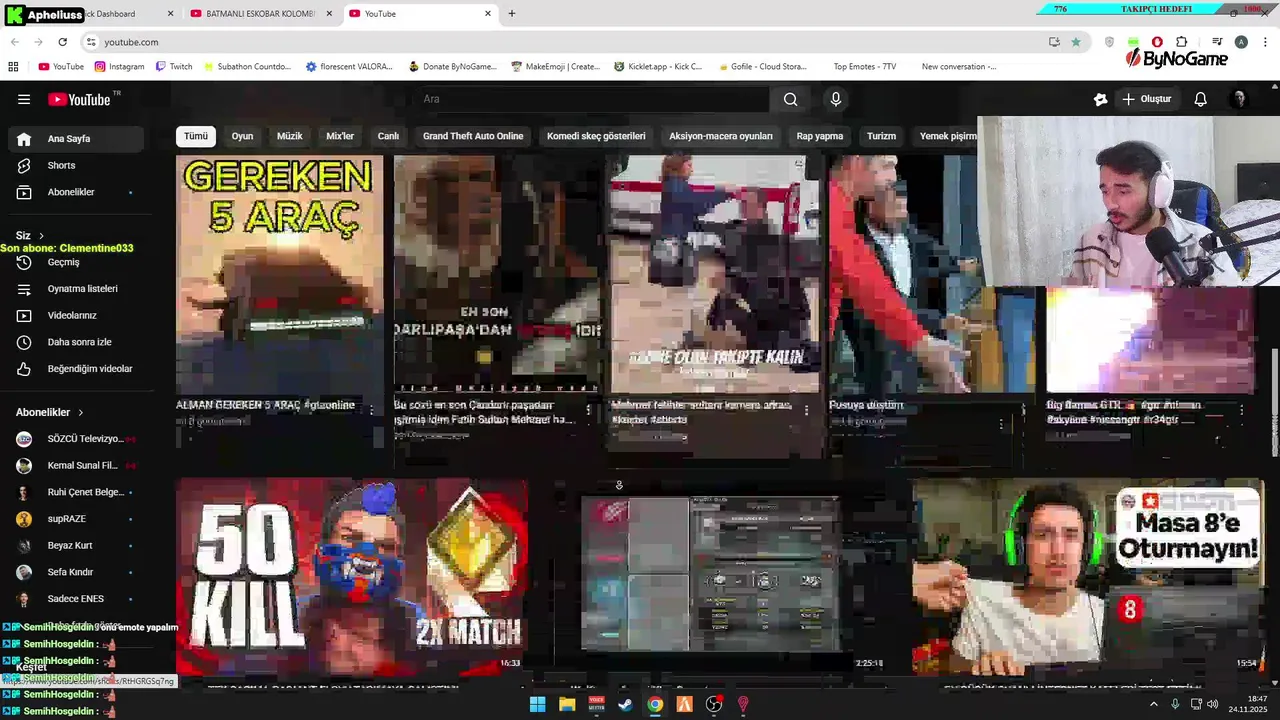Screen dimensions: 1280x720
Task: Select the Canlı filter chip
Action: point(388,136)
